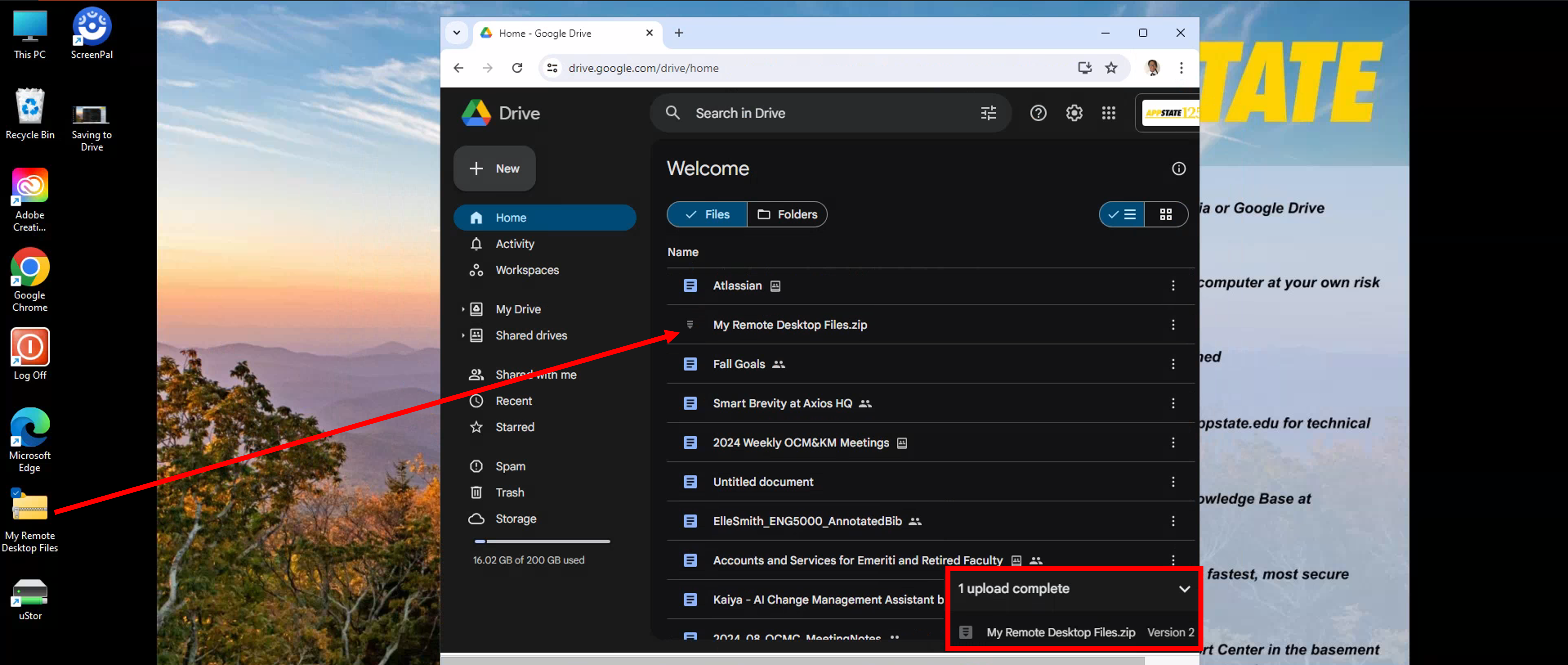Image resolution: width=1568 pixels, height=665 pixels.
Task: Launch ScreenPal from the desktop
Action: (x=91, y=34)
